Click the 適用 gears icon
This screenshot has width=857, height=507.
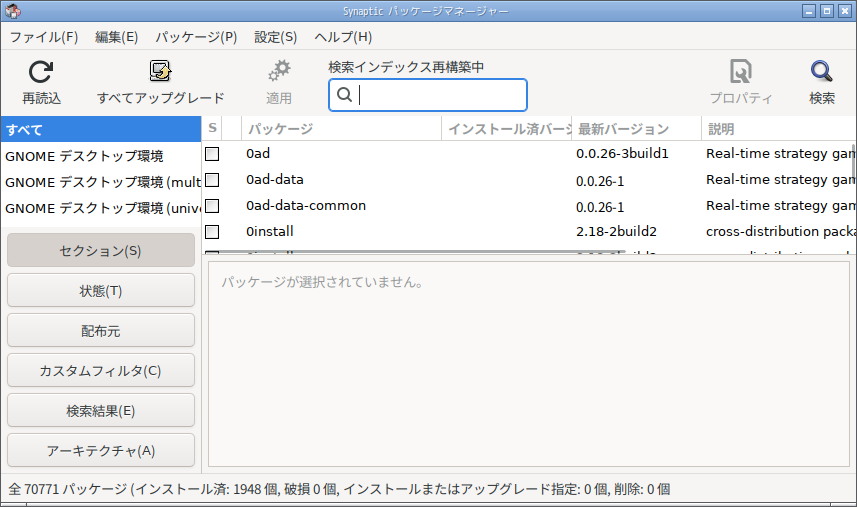point(279,71)
